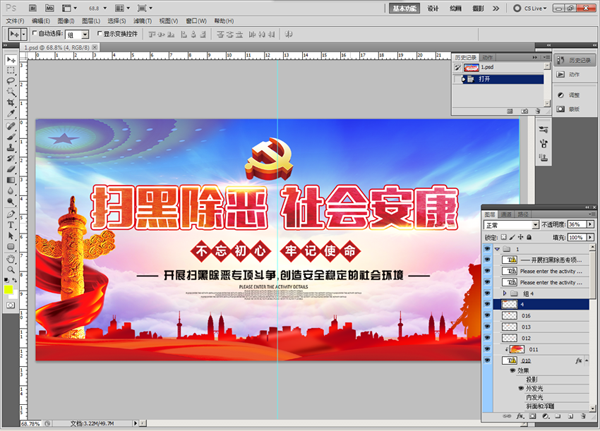
Task: Select the Horizontal Type tool
Action: [11, 225]
